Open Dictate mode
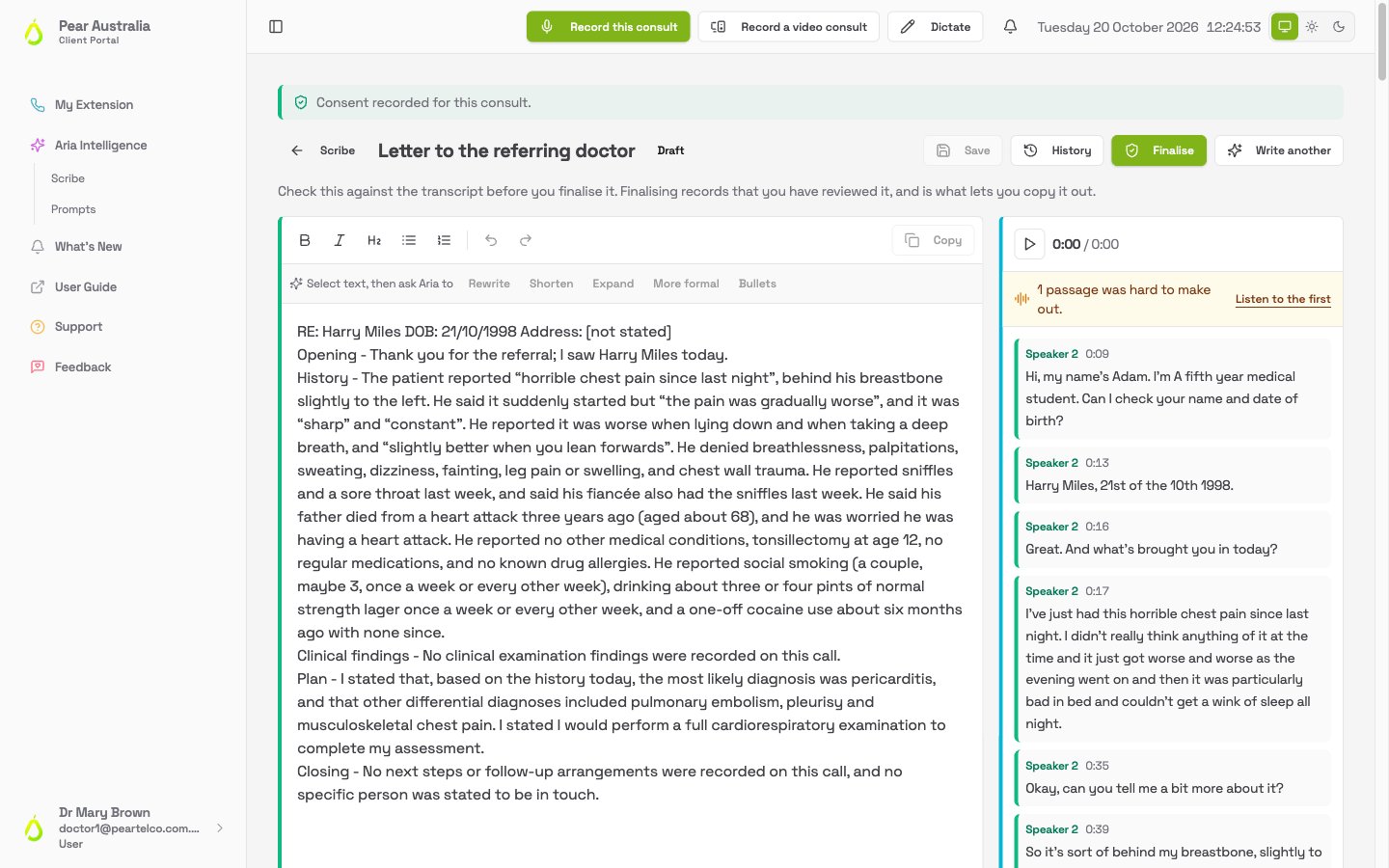Screen dimensions: 1389x868 (x=936, y=27)
